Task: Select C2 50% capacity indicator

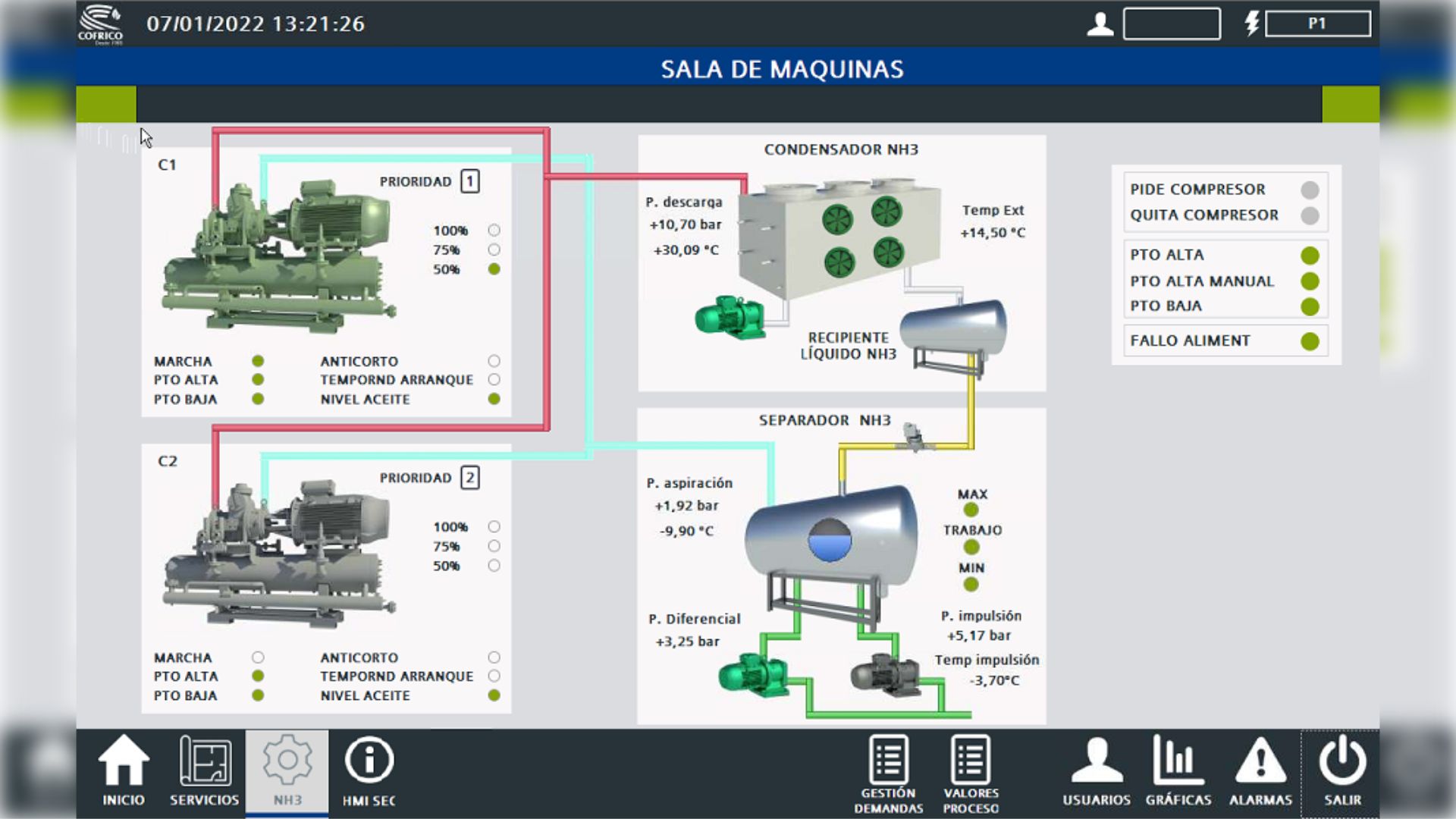Action: pos(494,566)
